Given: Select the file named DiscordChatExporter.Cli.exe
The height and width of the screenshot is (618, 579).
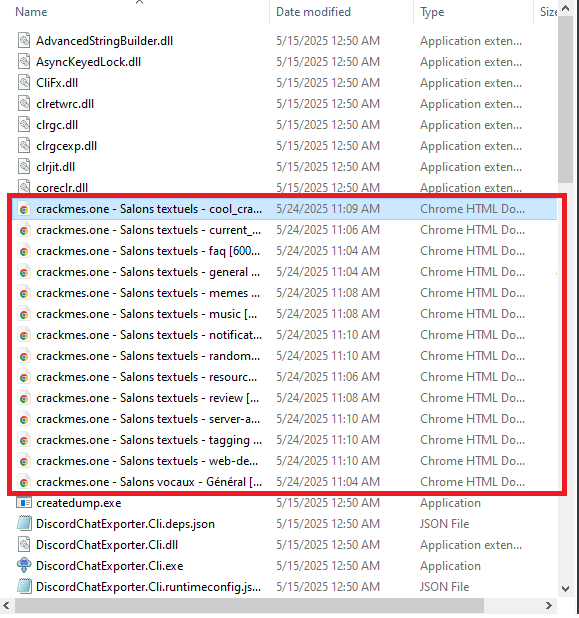Looking at the screenshot, I should click(x=110, y=566).
